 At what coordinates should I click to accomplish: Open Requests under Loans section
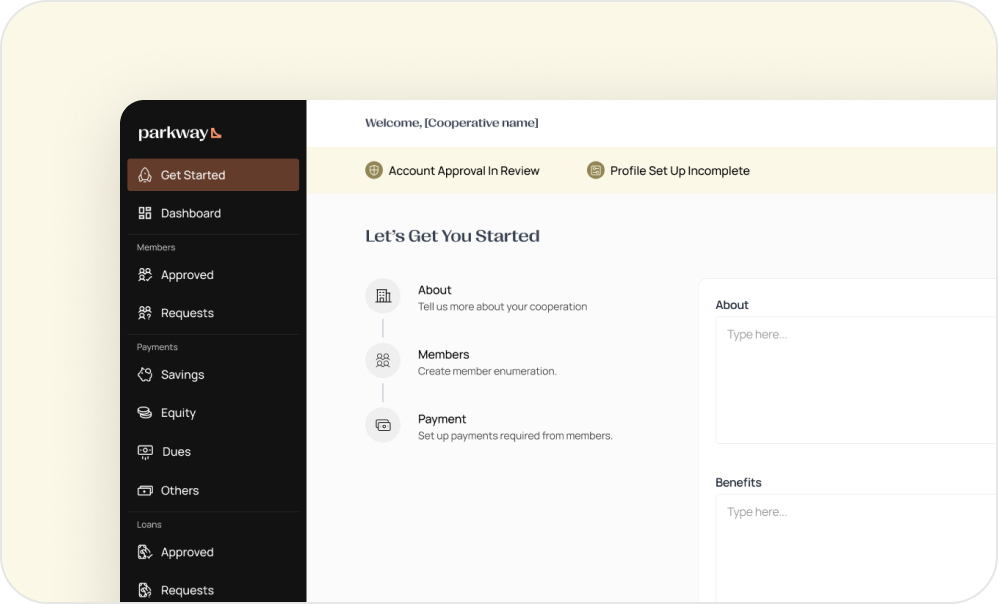point(187,590)
